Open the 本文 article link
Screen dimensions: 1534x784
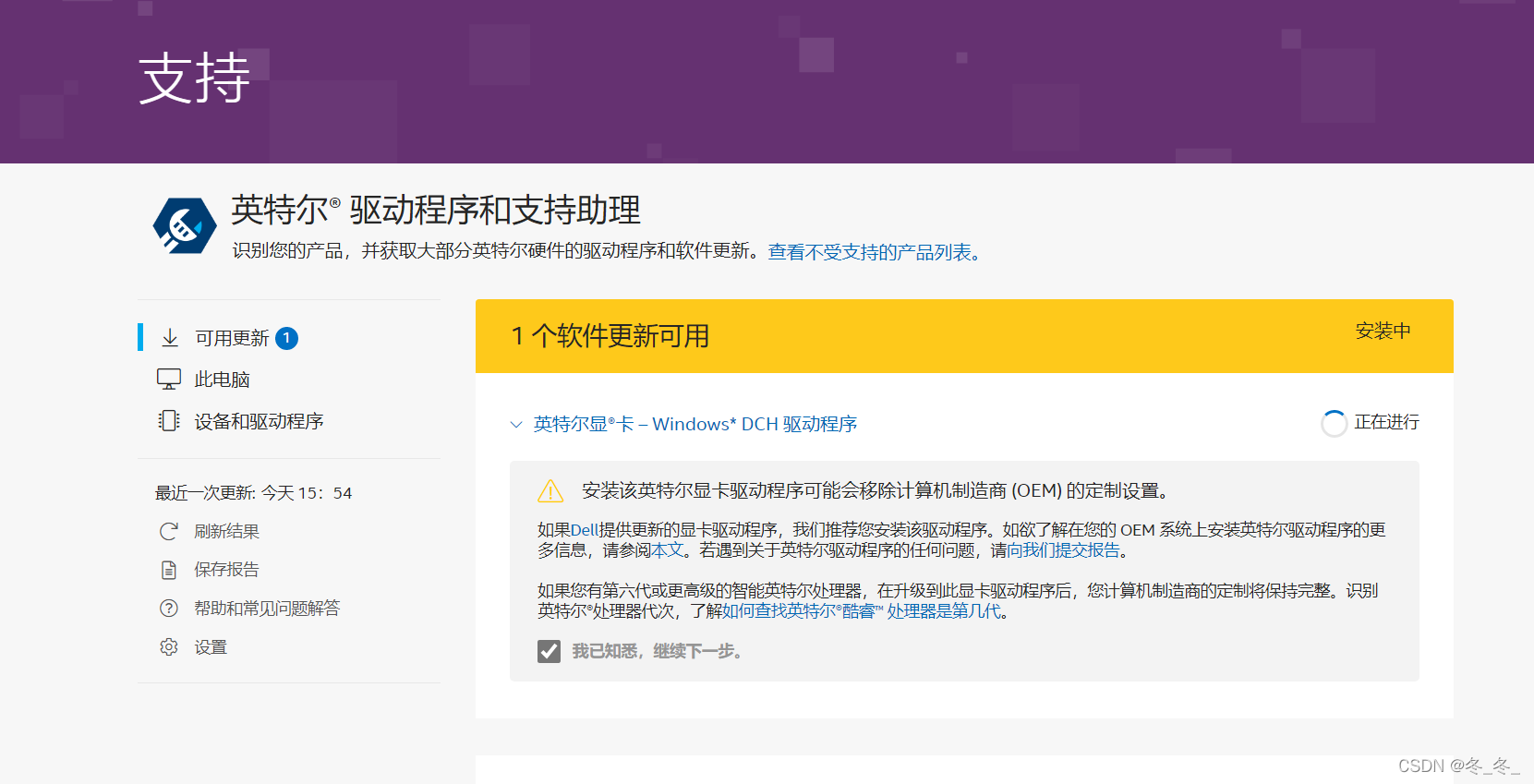pyautogui.click(x=668, y=550)
